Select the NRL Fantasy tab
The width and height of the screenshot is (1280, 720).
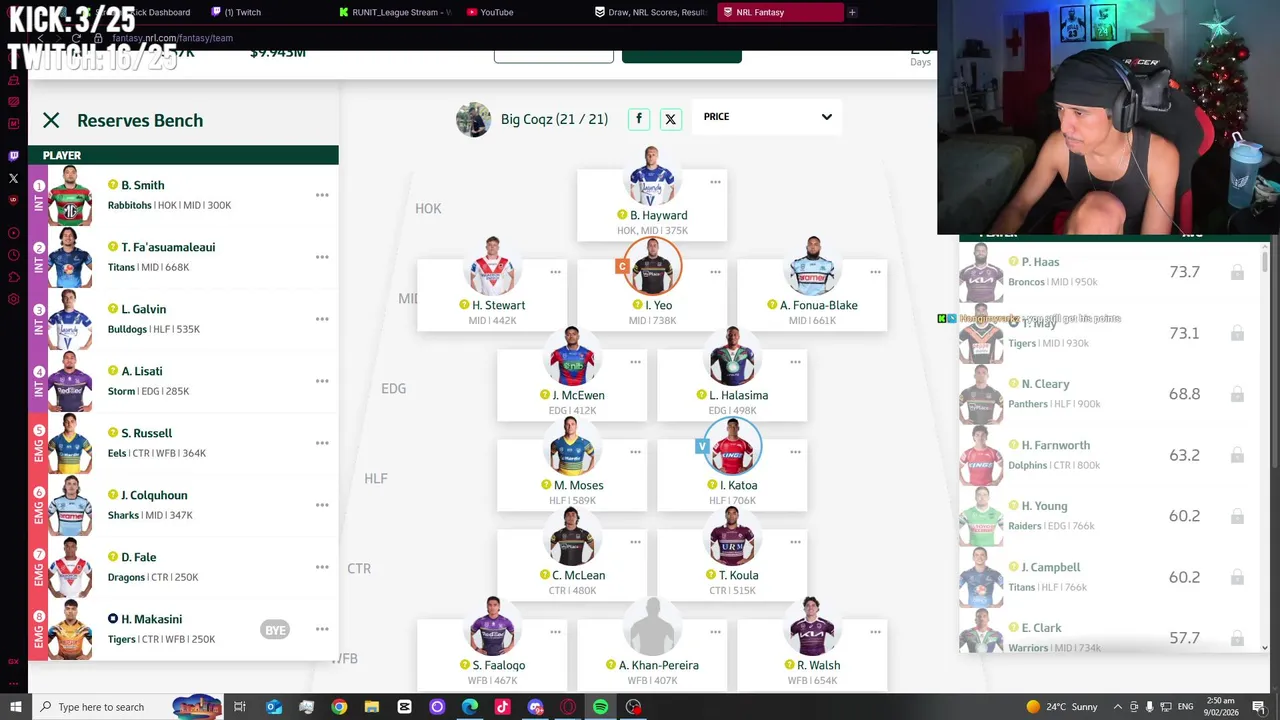pos(779,12)
